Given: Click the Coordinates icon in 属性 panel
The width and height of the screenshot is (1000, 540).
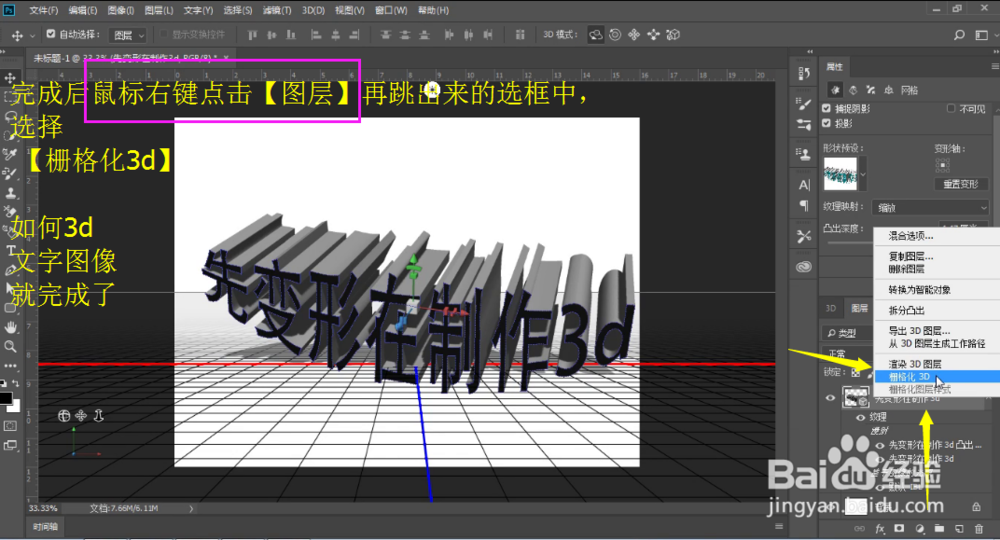Looking at the screenshot, I should (888, 90).
